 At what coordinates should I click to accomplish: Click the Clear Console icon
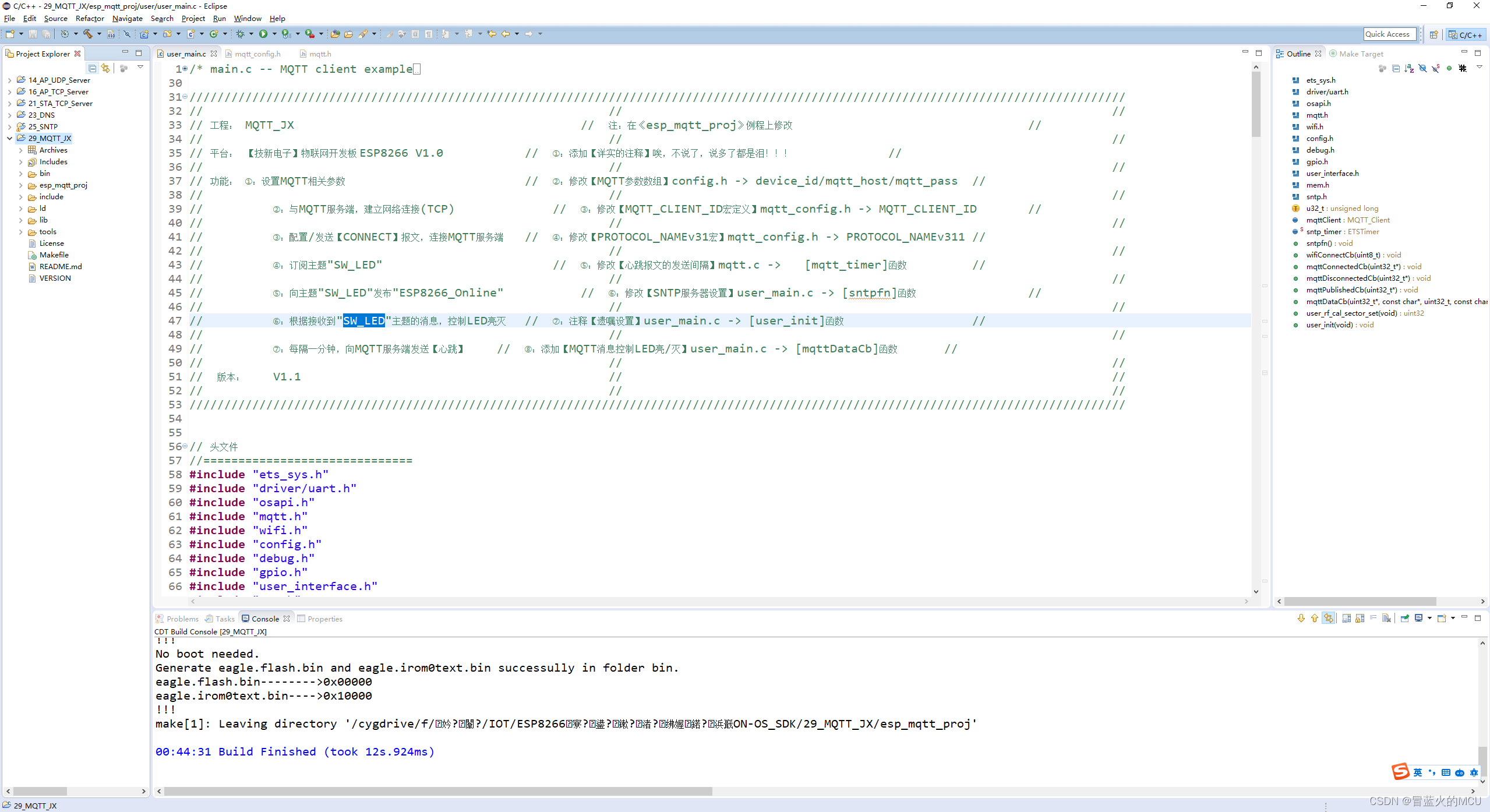pos(1386,619)
